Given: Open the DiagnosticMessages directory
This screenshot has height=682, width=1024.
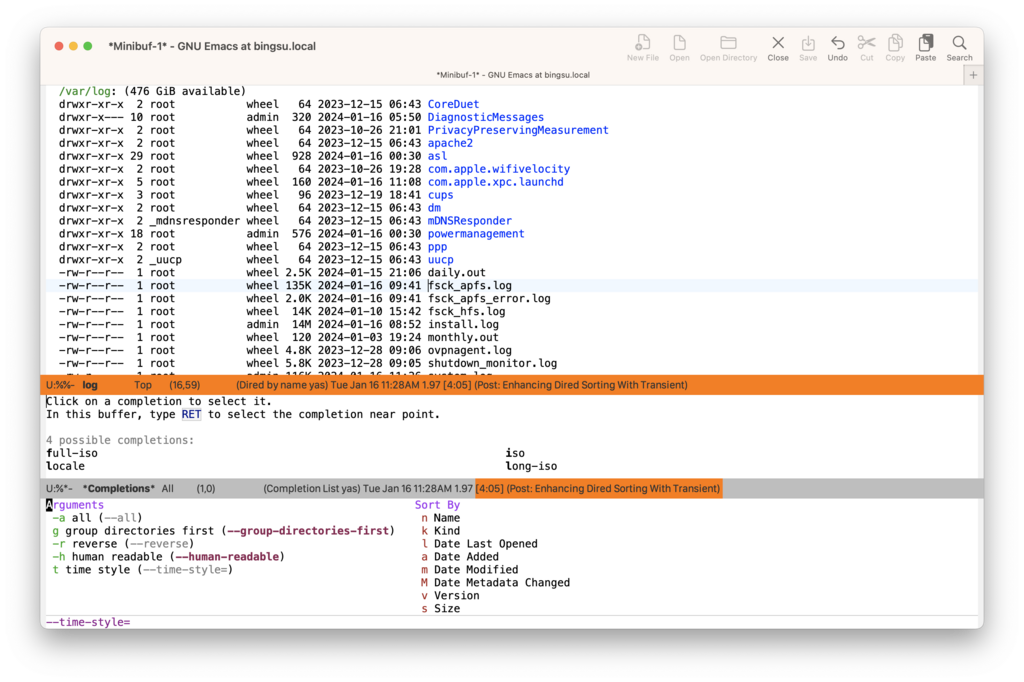Looking at the screenshot, I should coord(486,118).
